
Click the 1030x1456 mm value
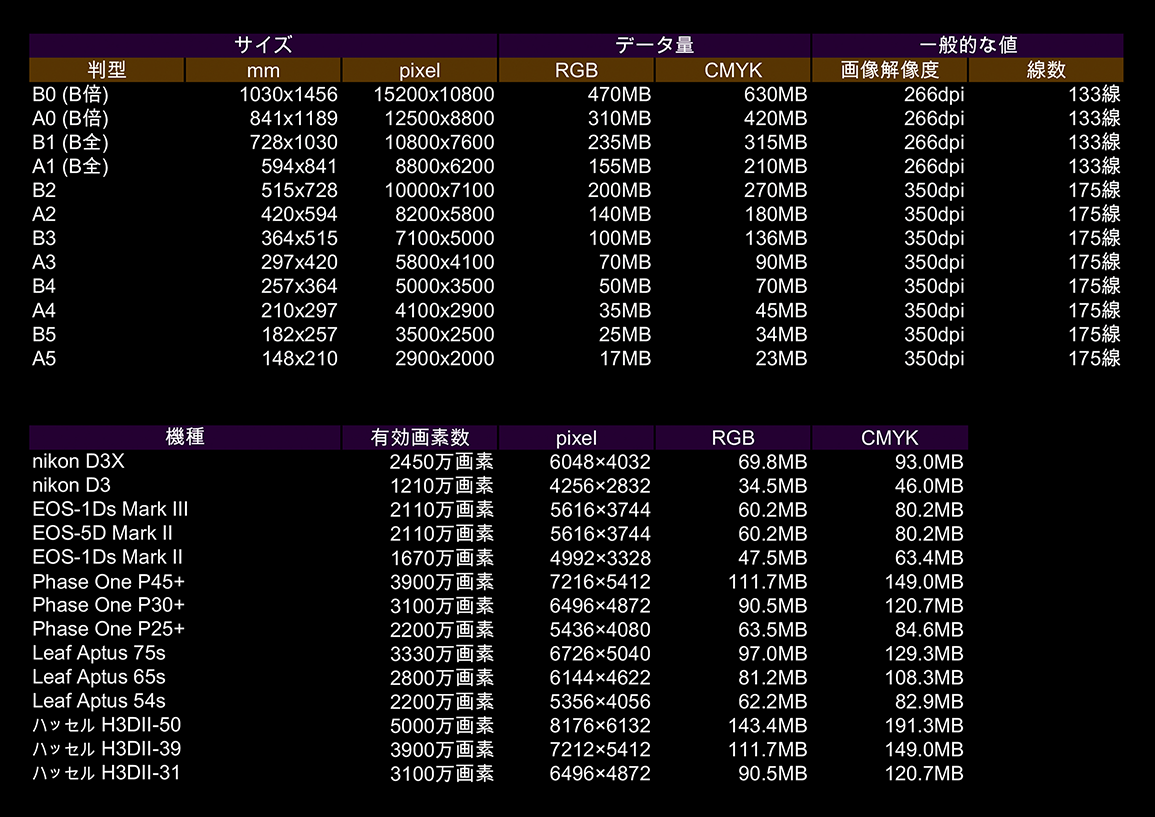click(x=288, y=94)
